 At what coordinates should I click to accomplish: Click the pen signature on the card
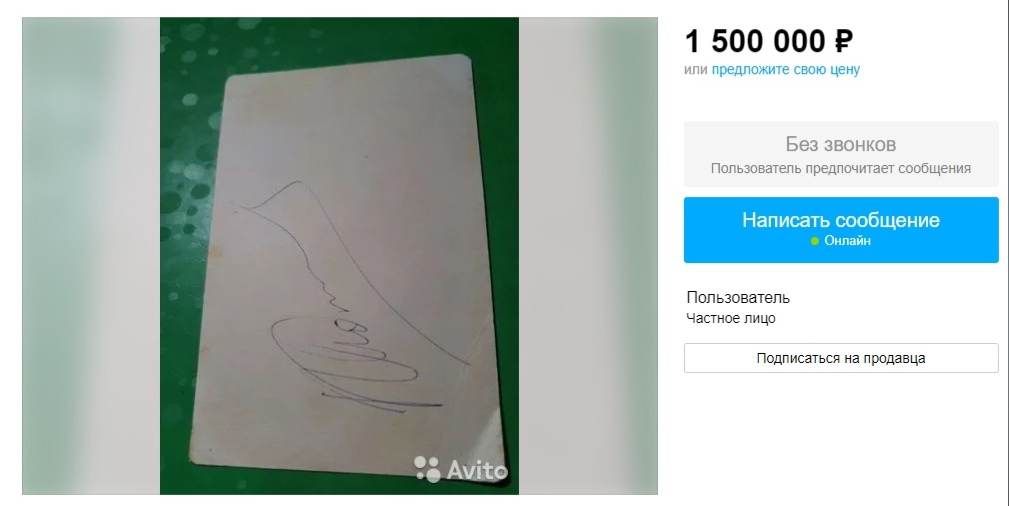coord(351,299)
